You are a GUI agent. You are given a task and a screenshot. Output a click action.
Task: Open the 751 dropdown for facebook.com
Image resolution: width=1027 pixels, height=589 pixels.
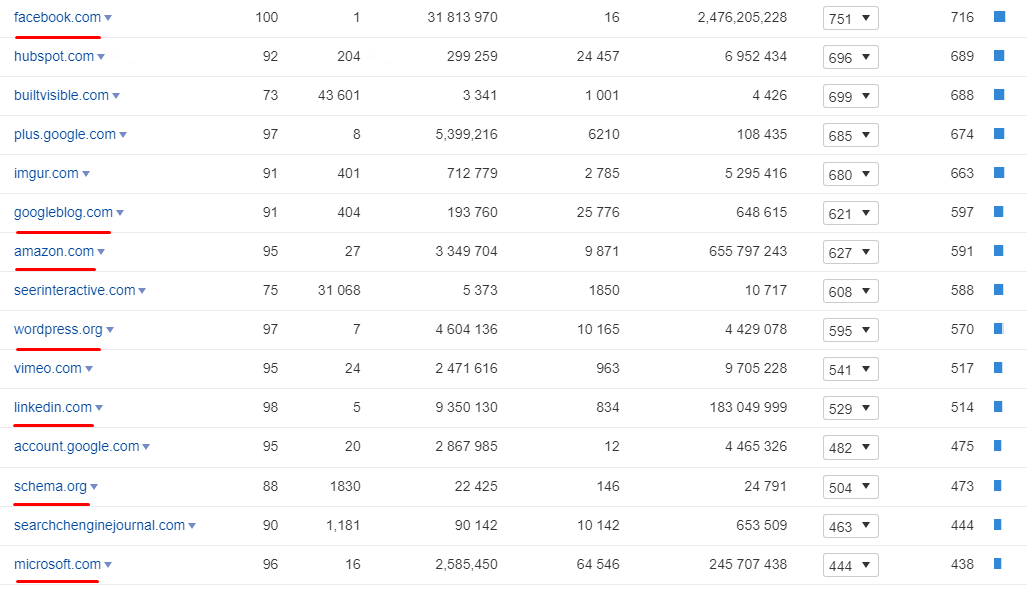pyautogui.click(x=850, y=18)
